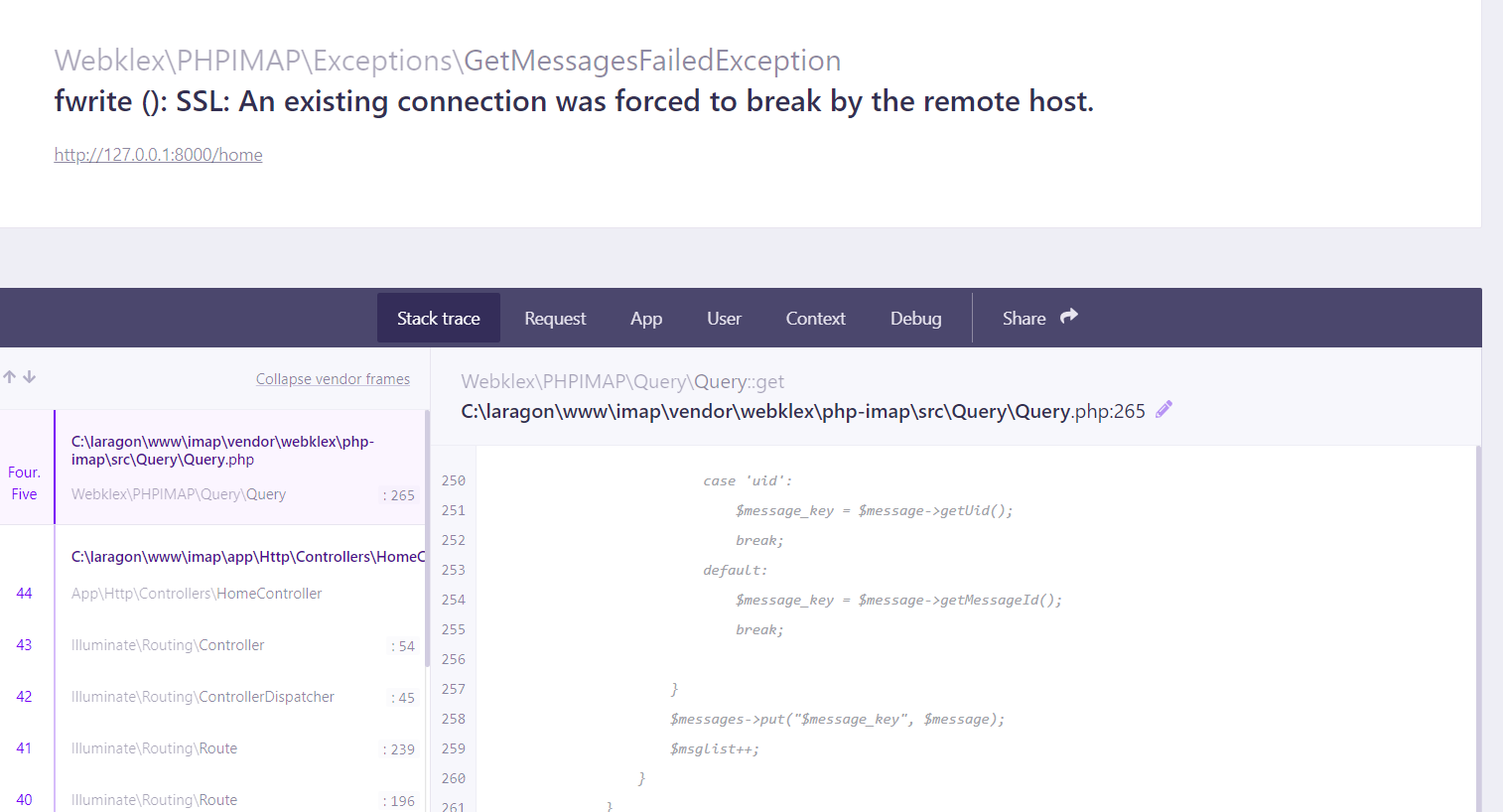The width and height of the screenshot is (1503, 812).
Task: Click code line 250 with case 'uid'
Action: pos(748,480)
